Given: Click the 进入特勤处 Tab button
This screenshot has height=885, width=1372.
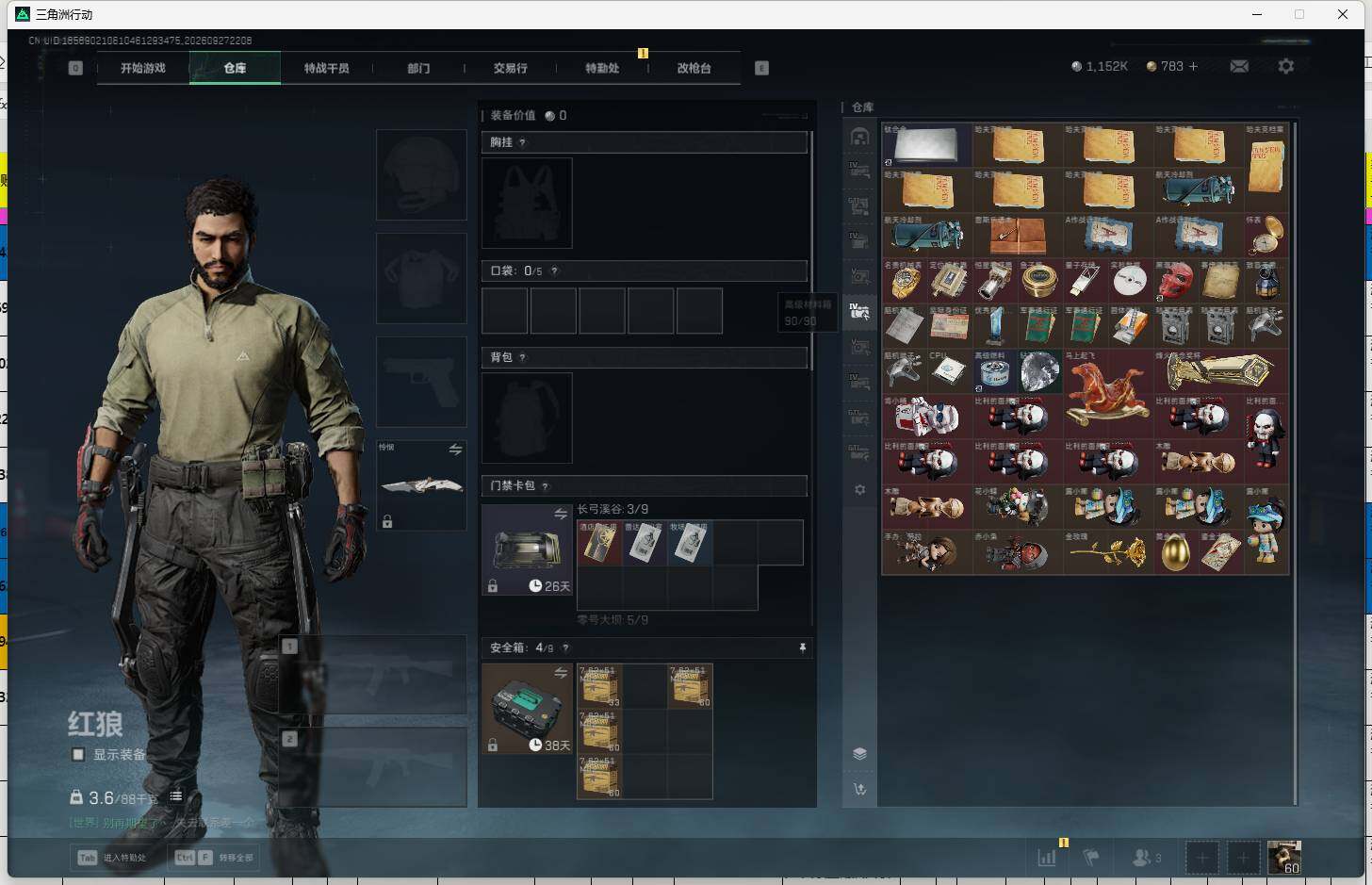Looking at the screenshot, I should 113,858.
